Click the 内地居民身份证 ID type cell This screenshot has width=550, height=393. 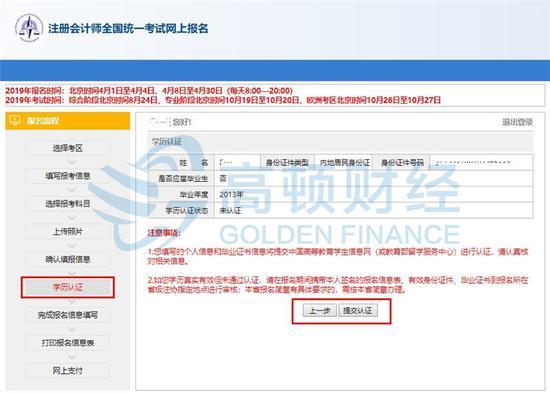tap(344, 162)
